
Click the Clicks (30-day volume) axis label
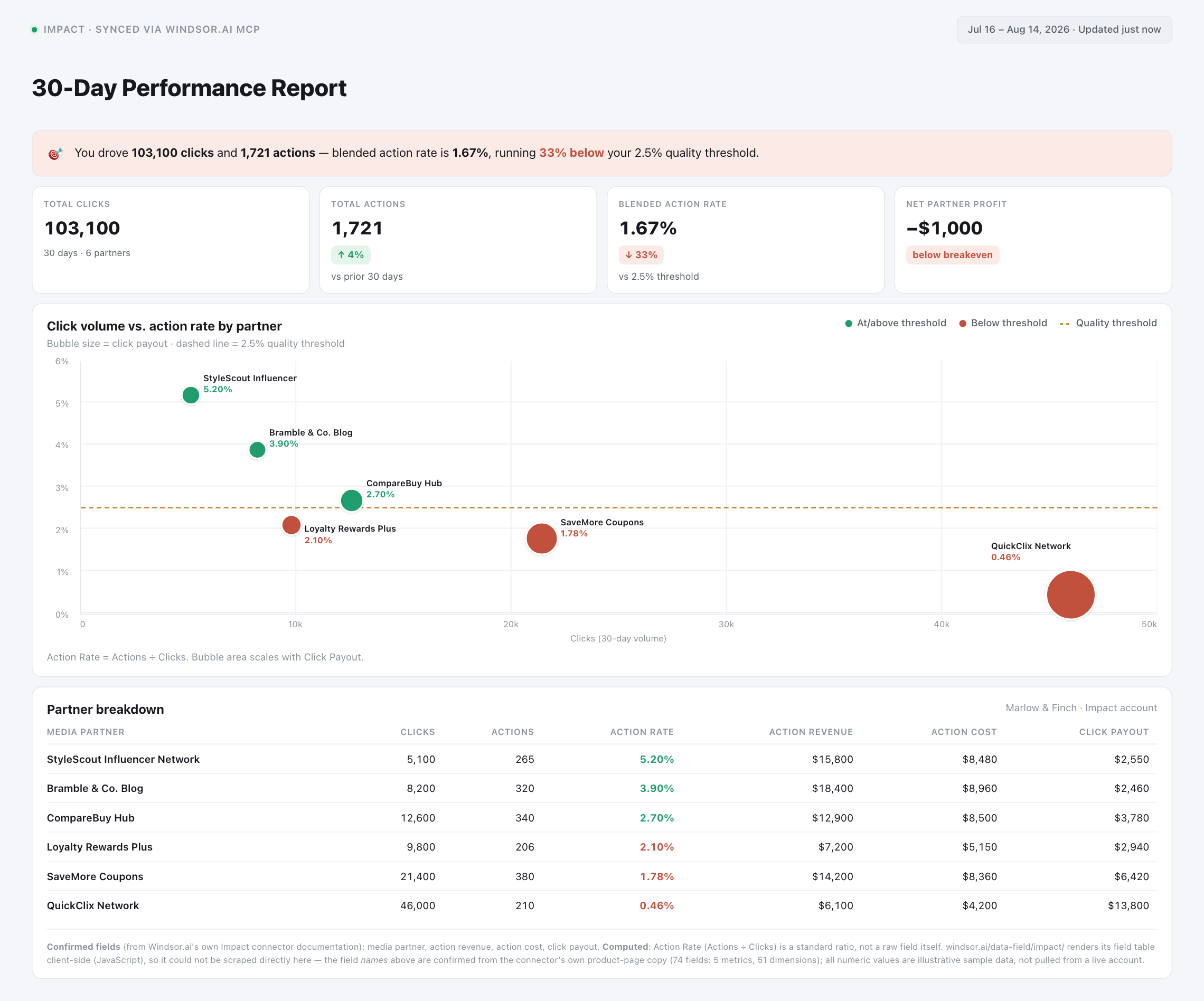click(618, 638)
